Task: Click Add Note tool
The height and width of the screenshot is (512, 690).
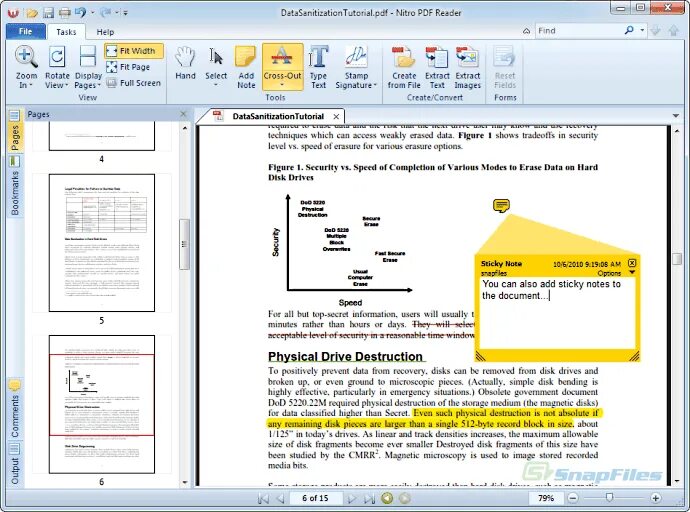Action: (x=246, y=67)
